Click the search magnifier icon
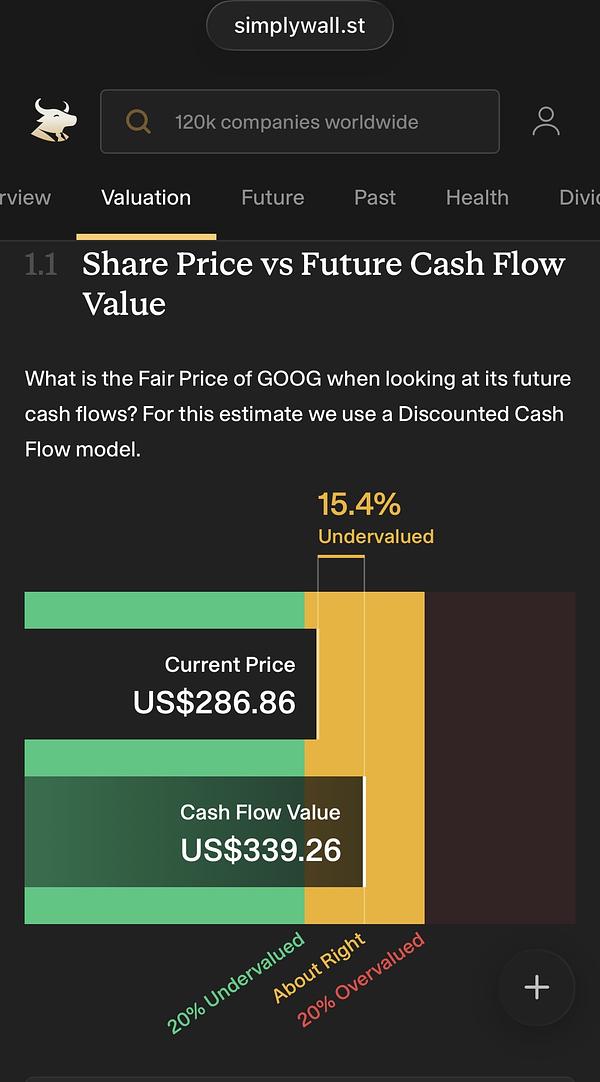 pyautogui.click(x=139, y=122)
